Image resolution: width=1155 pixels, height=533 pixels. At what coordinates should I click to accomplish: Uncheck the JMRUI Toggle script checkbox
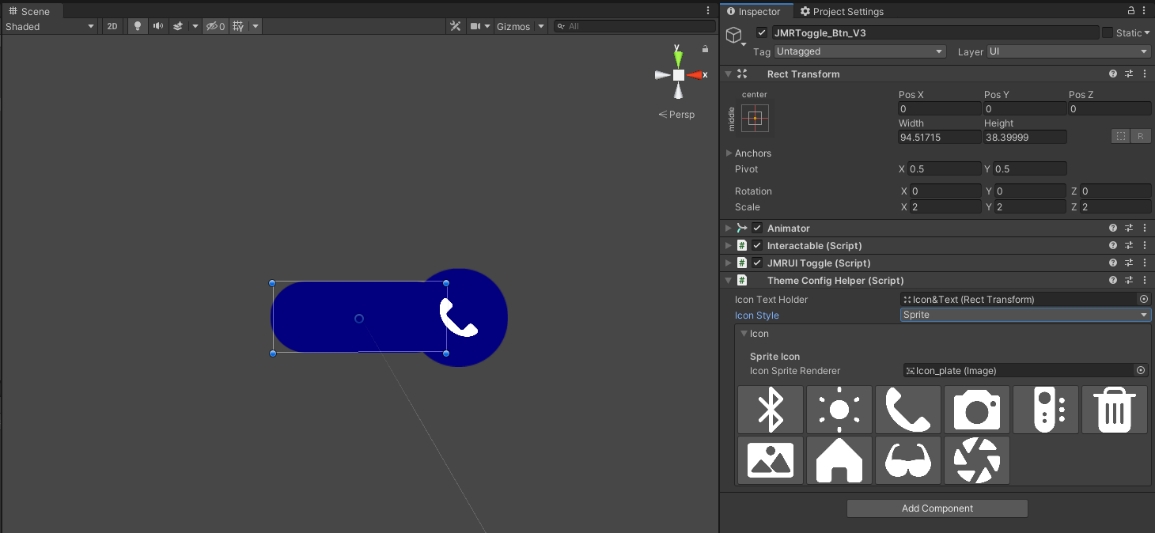click(x=757, y=263)
